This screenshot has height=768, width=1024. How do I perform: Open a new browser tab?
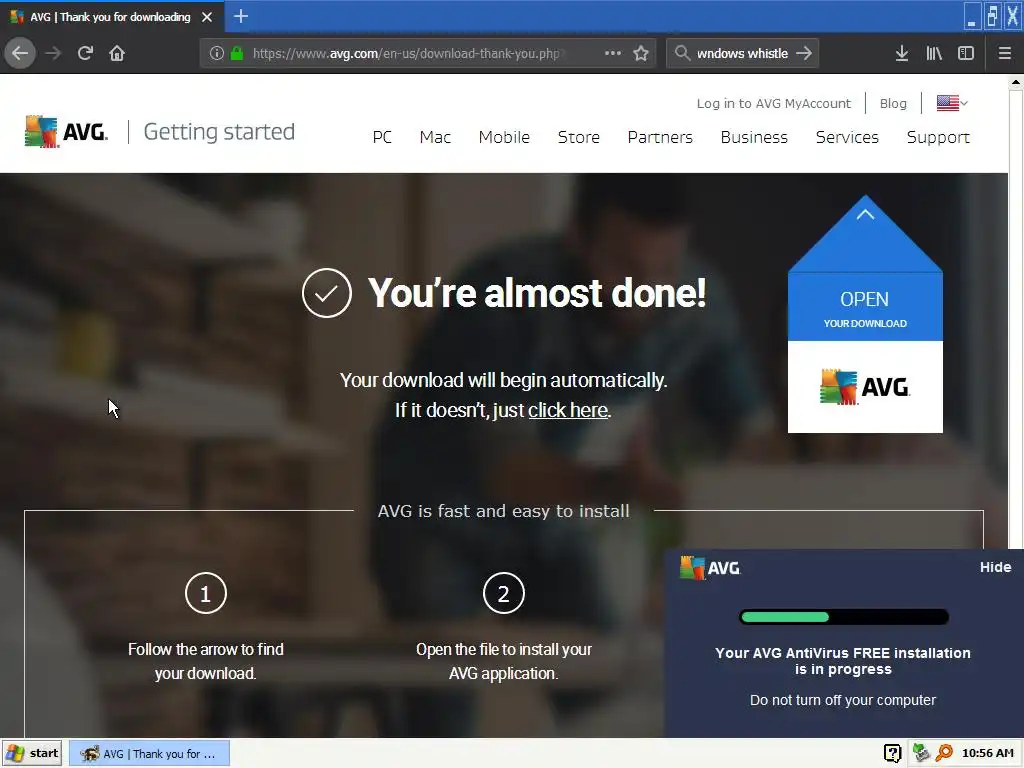click(240, 16)
